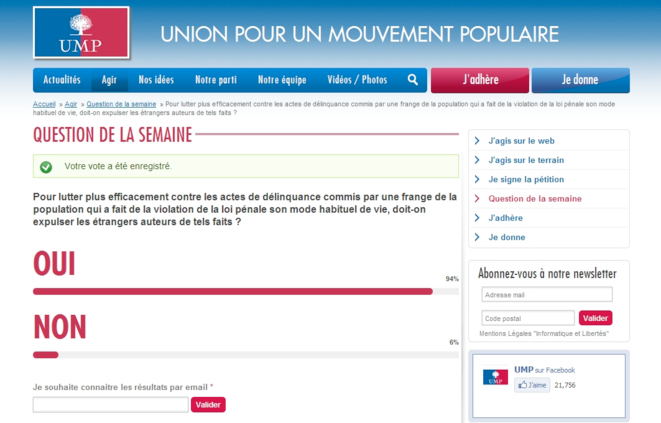Click the UMP Facebook page thumbnail
This screenshot has width=661, height=423.
[x=495, y=377]
